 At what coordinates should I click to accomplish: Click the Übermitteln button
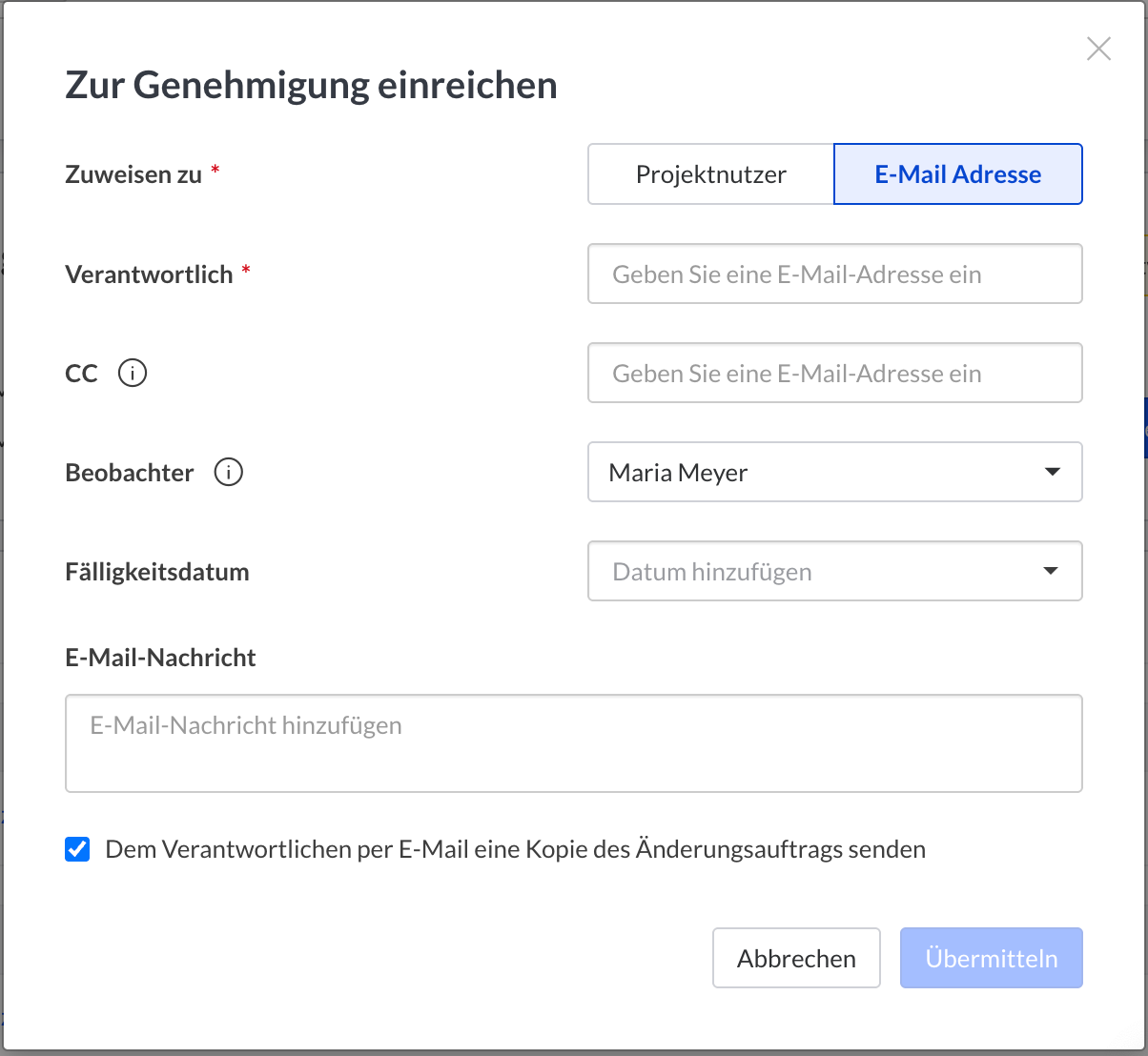(x=991, y=958)
